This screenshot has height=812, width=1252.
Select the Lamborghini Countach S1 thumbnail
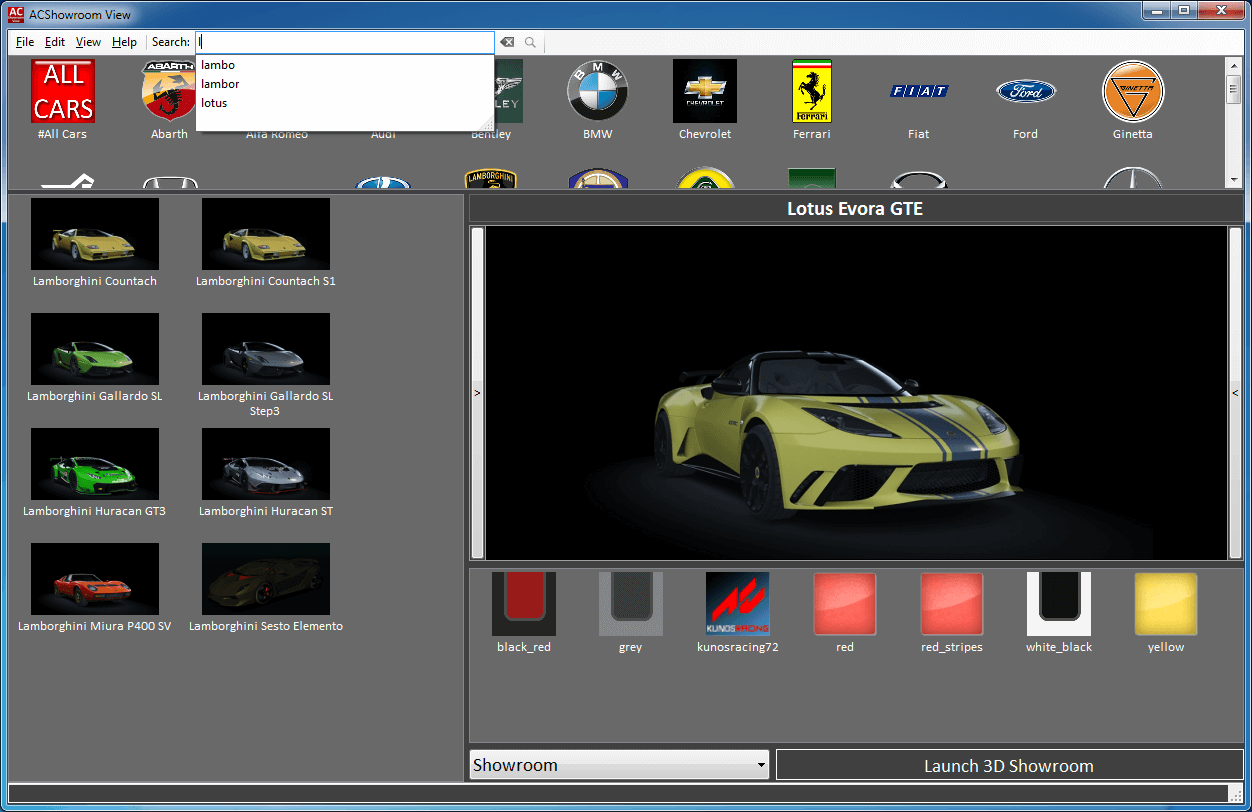coord(266,234)
